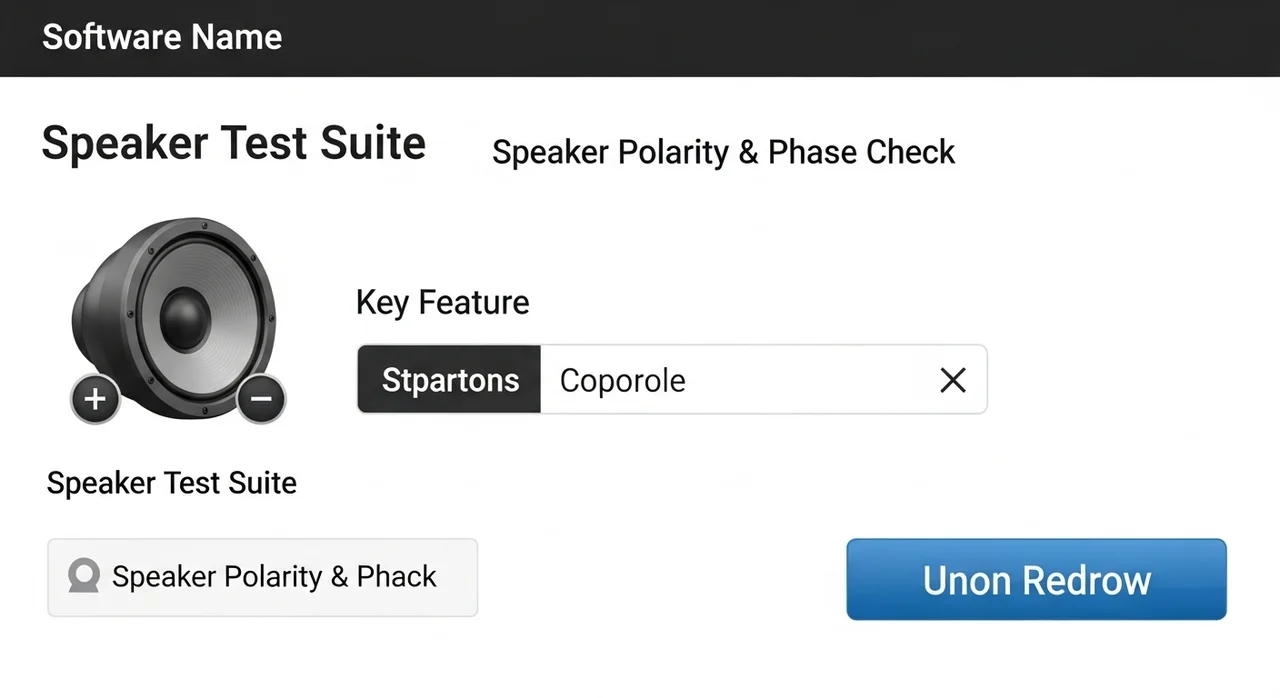
Task: Click the plus button on the speaker
Action: click(x=95, y=400)
